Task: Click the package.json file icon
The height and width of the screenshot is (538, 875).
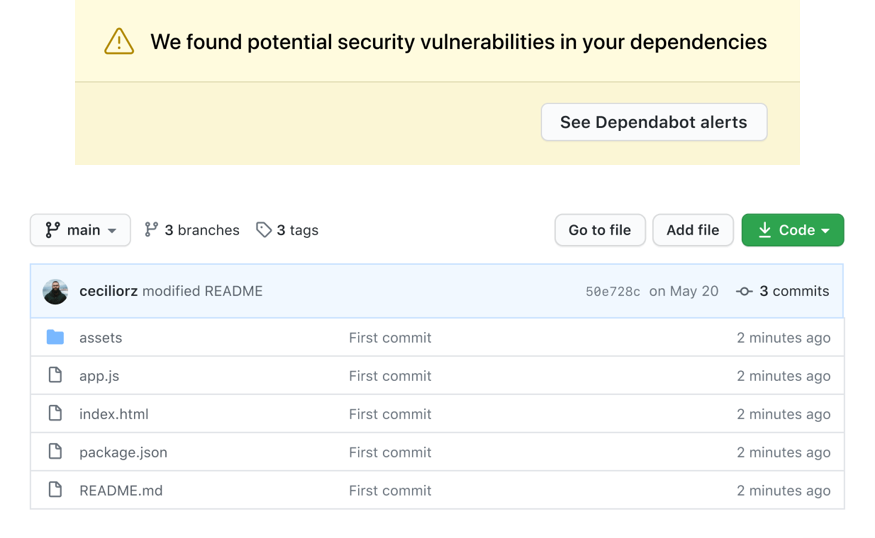Action: tap(55, 451)
